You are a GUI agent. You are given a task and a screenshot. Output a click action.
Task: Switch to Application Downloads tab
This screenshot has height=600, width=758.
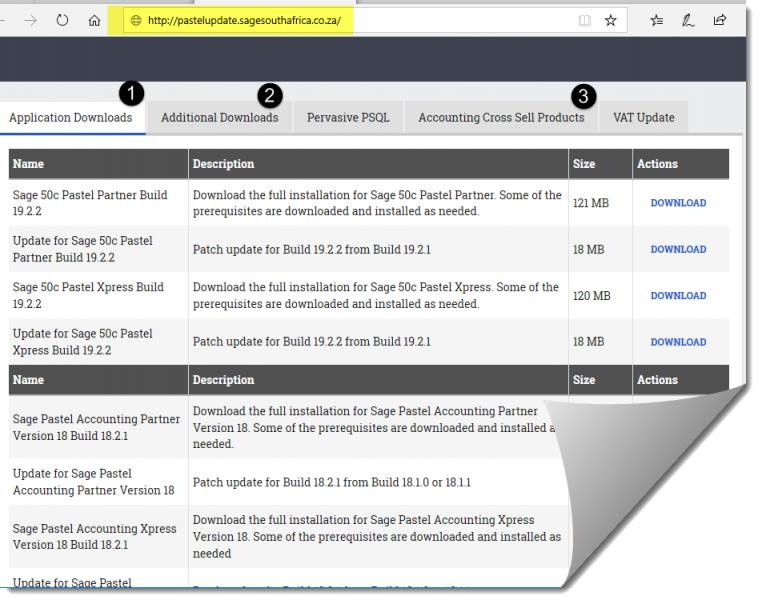71,118
